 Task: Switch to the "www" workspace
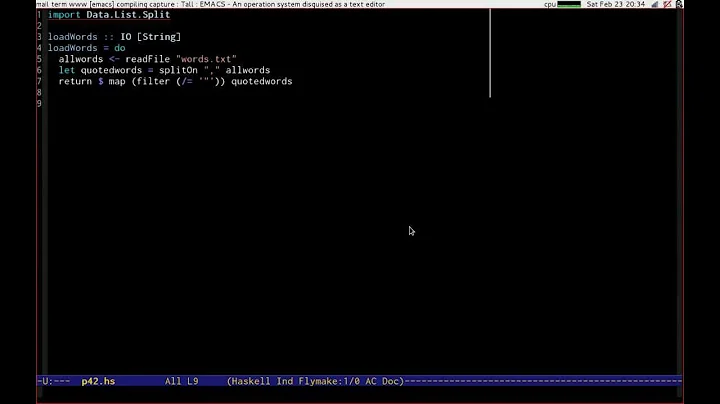click(79, 4)
